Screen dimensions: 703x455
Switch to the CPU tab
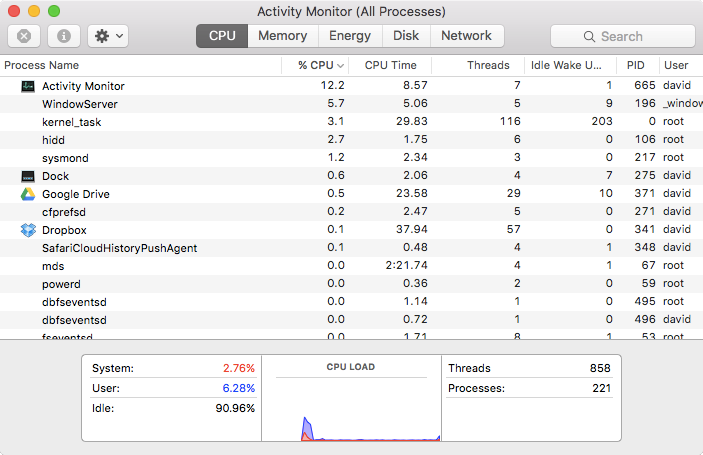click(222, 36)
